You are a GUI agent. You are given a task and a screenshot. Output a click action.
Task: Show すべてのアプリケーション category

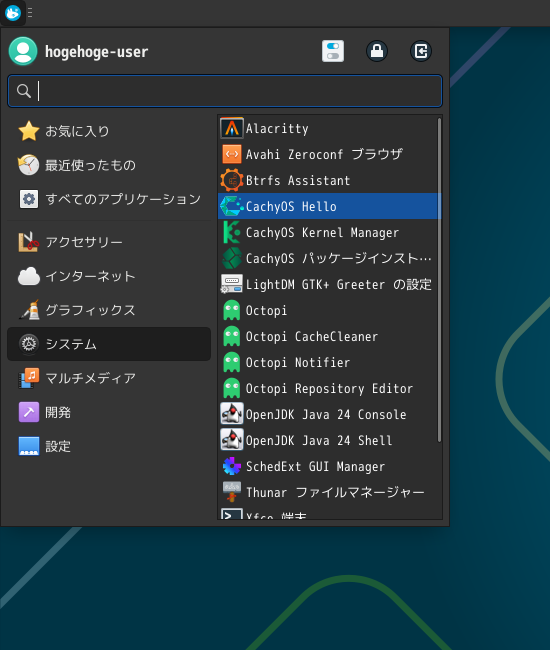[109, 199]
